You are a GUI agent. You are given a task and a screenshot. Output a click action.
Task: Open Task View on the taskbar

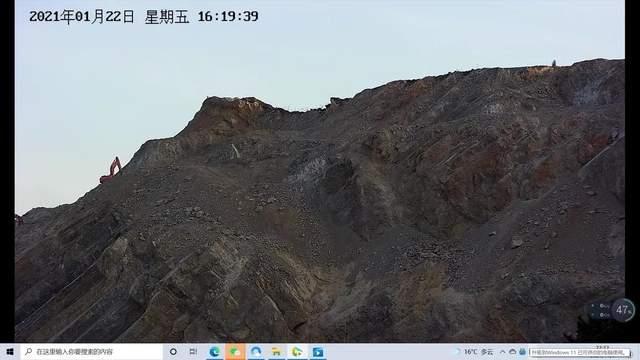[x=193, y=351]
